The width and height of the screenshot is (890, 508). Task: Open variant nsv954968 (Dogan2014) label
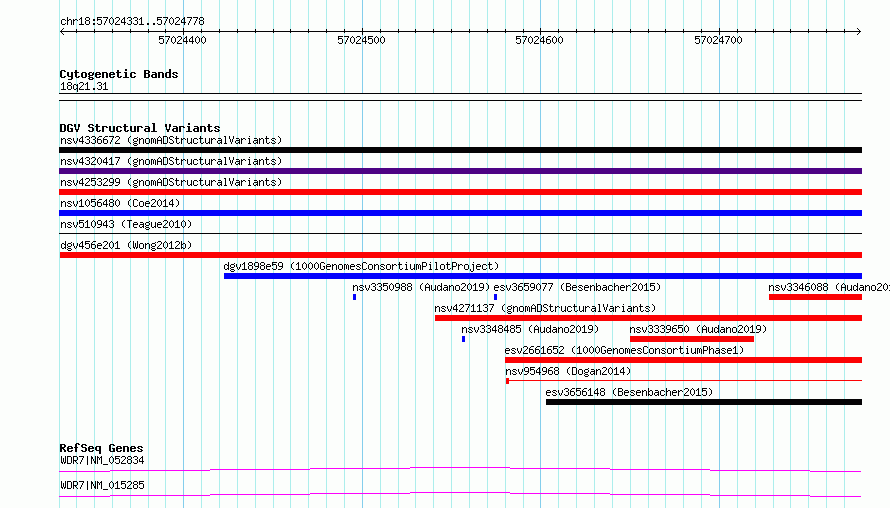[x=568, y=371]
